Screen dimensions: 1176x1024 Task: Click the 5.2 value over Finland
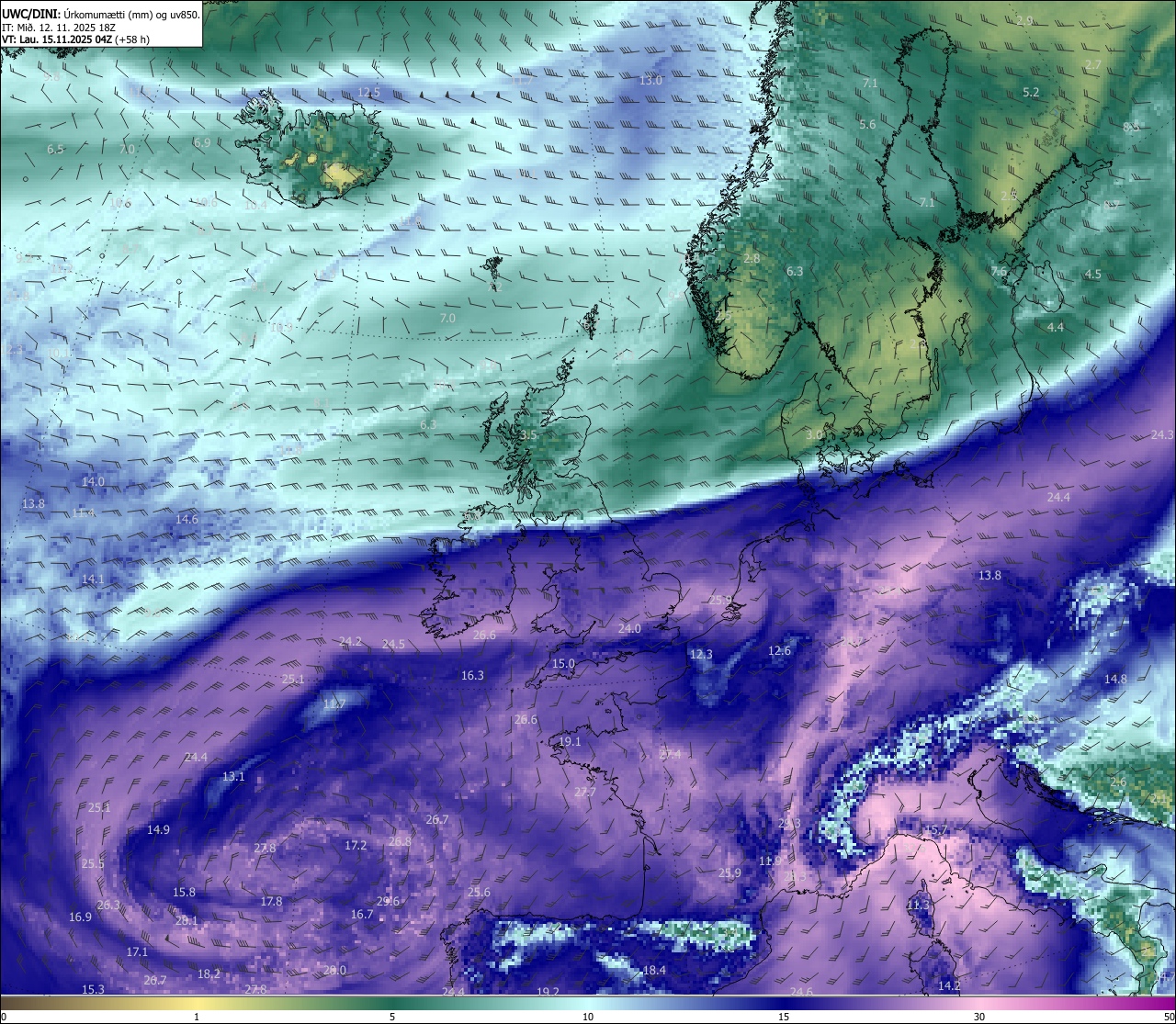tap(1031, 93)
